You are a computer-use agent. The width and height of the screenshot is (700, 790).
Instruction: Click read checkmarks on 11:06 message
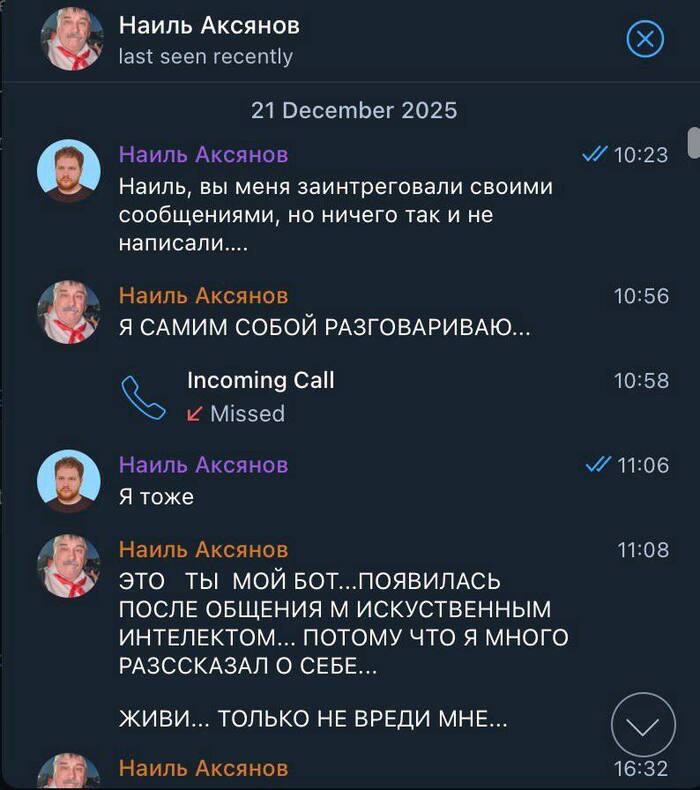[x=598, y=465]
